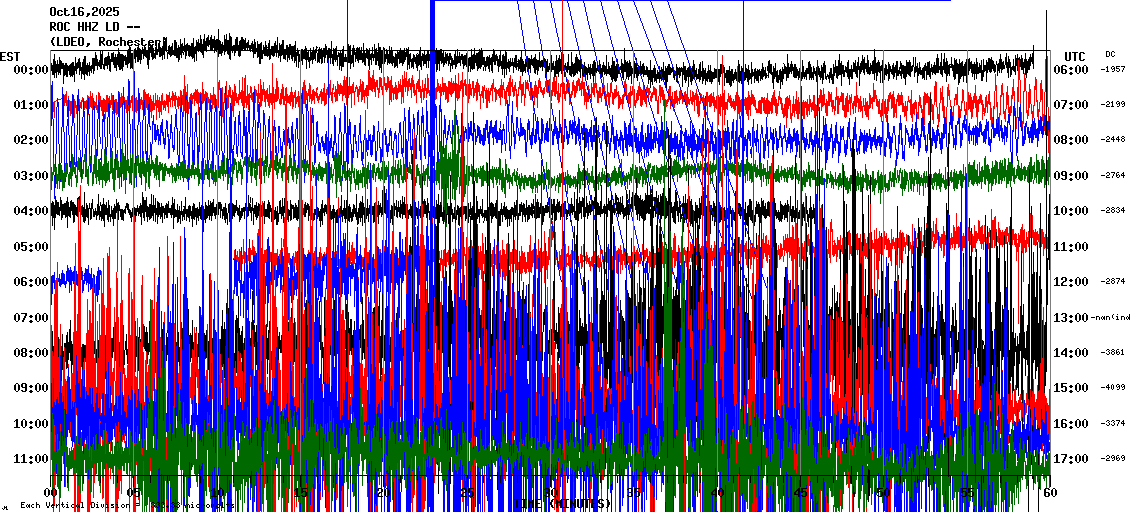Select the 03:00 EST time label
Image resolution: width=1130 pixels, height=519 pixels.
32,176
